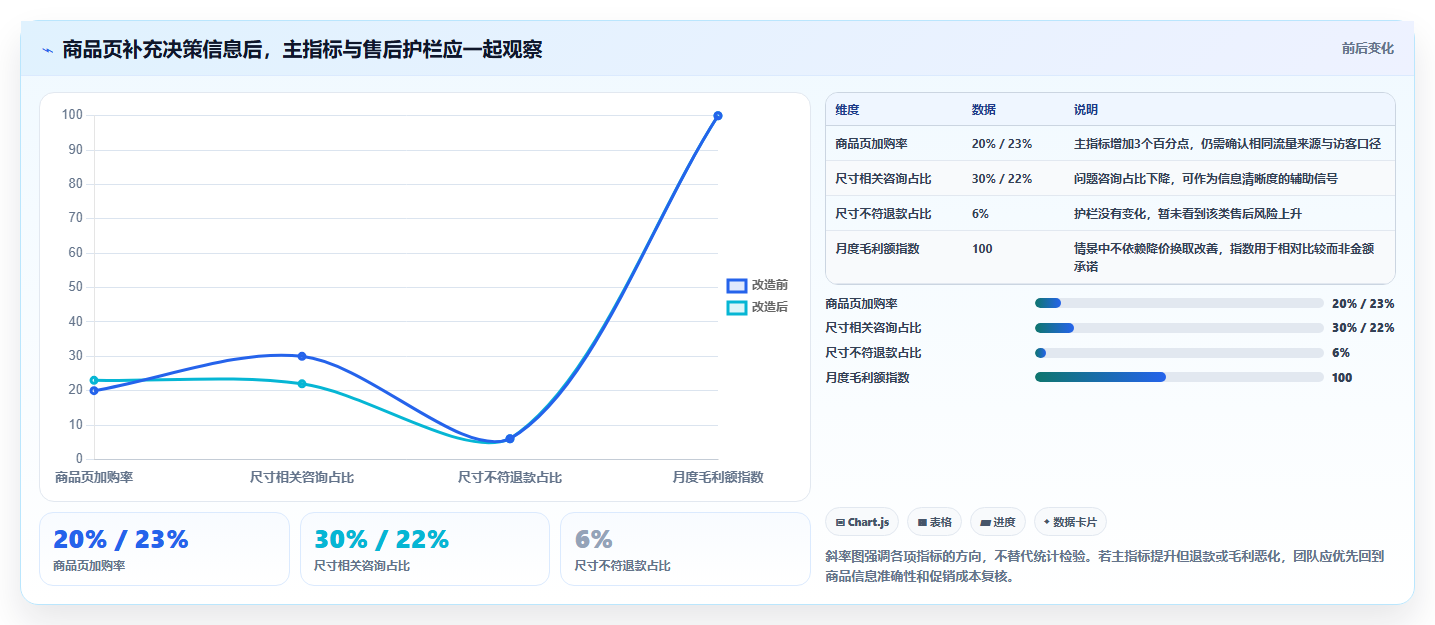The width and height of the screenshot is (1435, 625).
Task: Click the 改造后 data point at 22
Action: [x=302, y=384]
